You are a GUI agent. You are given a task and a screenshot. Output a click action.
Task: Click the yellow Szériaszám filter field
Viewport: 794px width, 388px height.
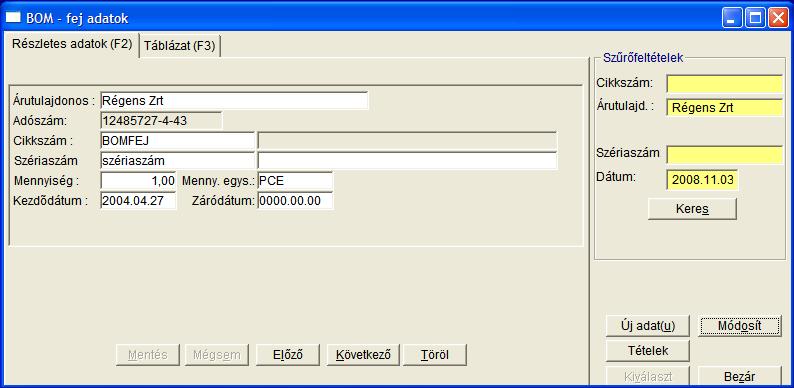pos(725,154)
